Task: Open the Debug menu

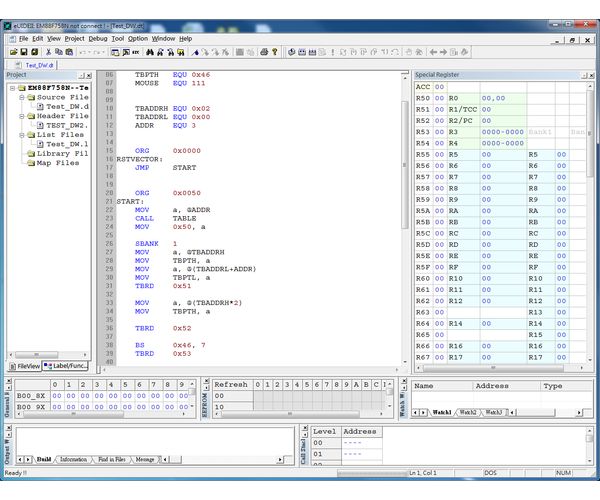Action: pos(98,38)
